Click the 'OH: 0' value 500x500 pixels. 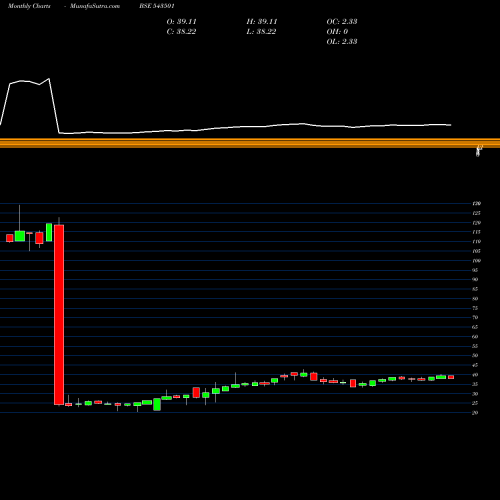[x=337, y=32]
